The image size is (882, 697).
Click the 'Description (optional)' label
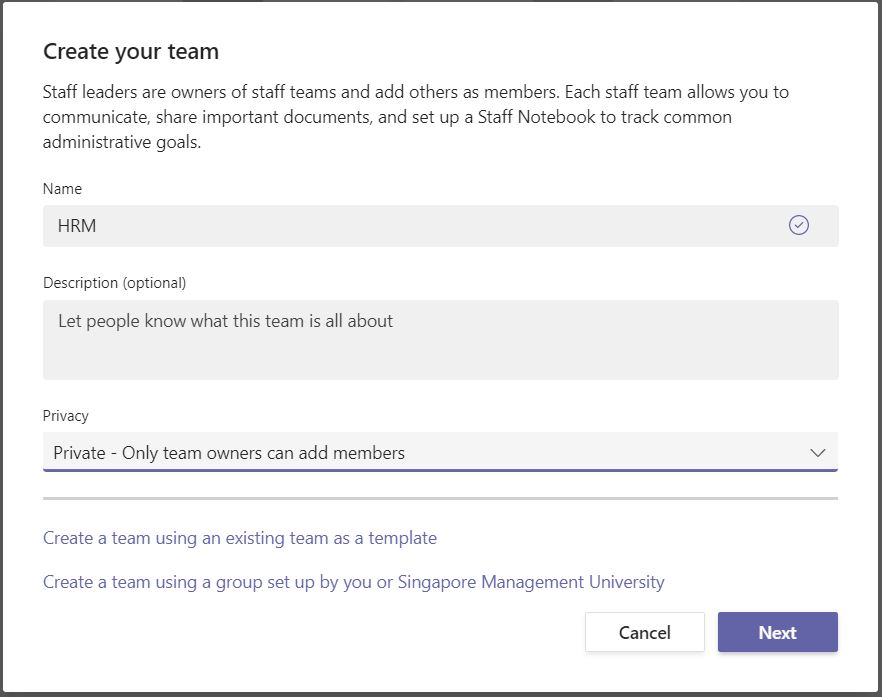pos(114,282)
